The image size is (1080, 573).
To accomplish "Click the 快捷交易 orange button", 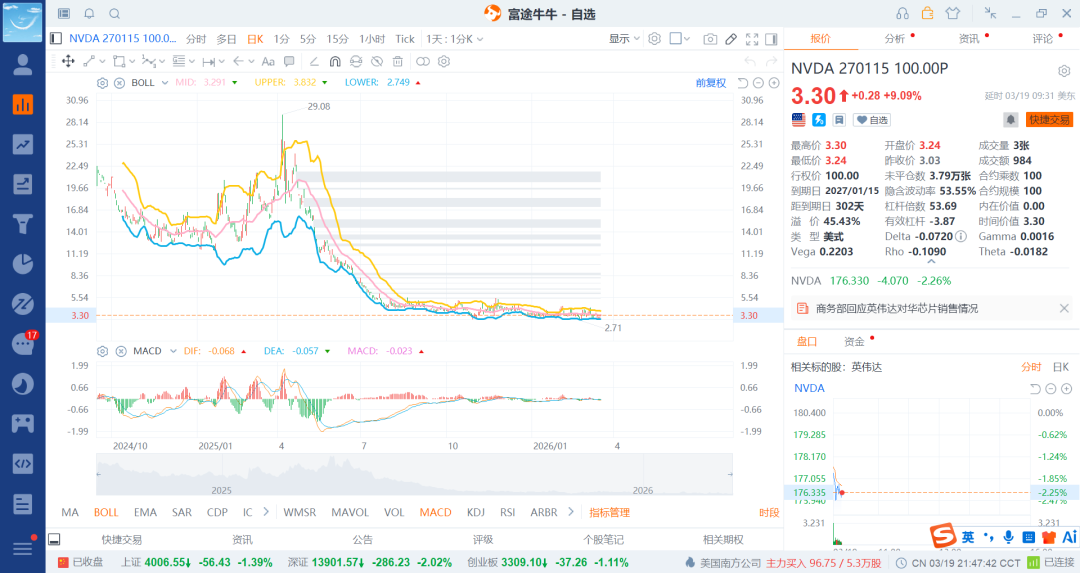I will point(1049,120).
